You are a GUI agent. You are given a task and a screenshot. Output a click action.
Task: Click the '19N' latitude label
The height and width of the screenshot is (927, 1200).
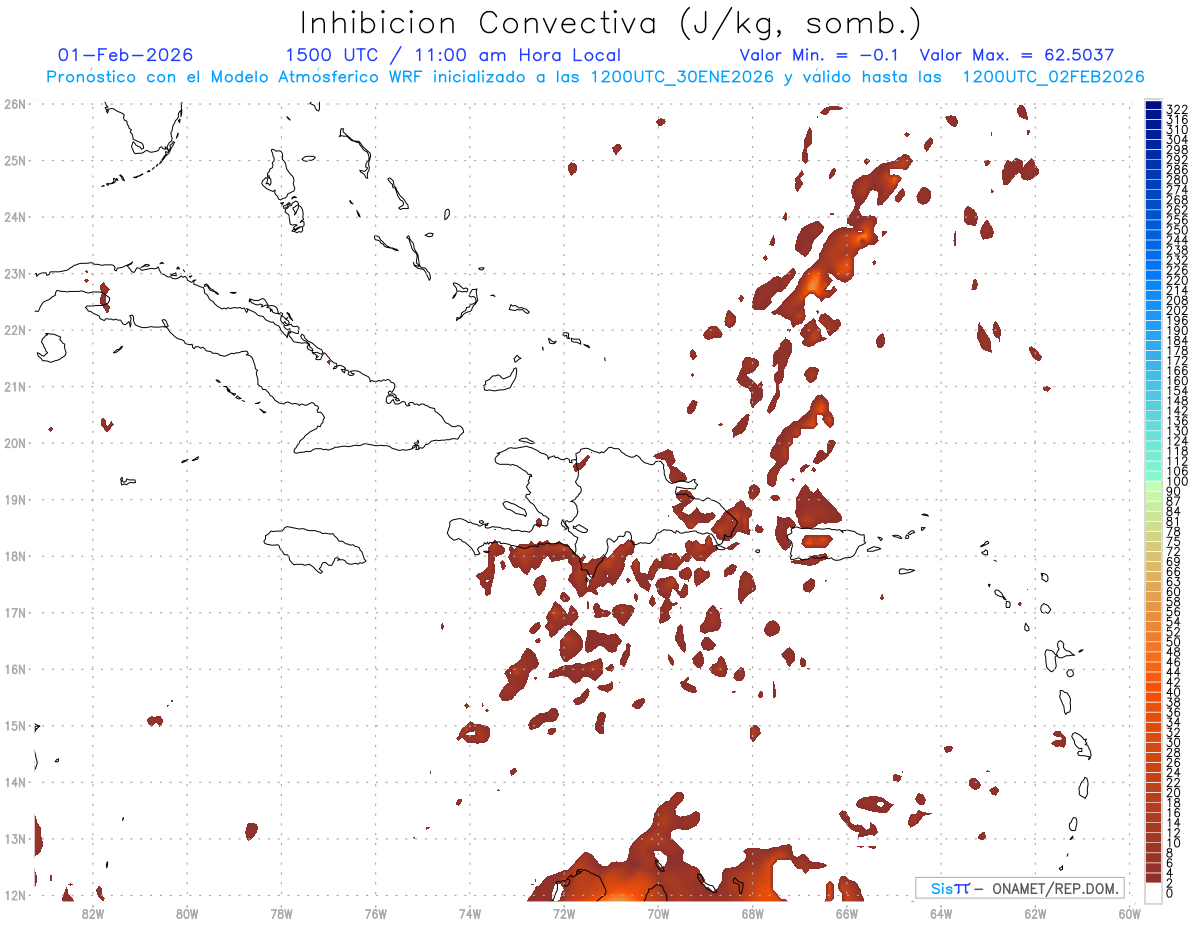click(x=15, y=499)
